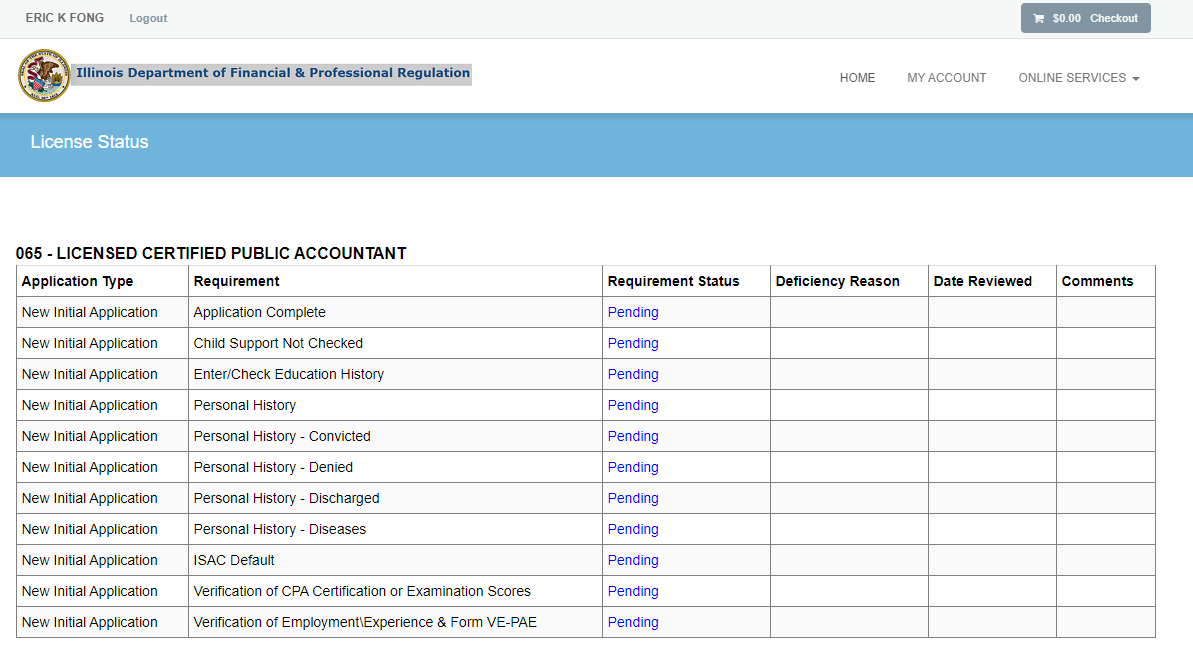1193x648 pixels.
Task: Open the $0.00 Checkout button
Action: 1086,18
